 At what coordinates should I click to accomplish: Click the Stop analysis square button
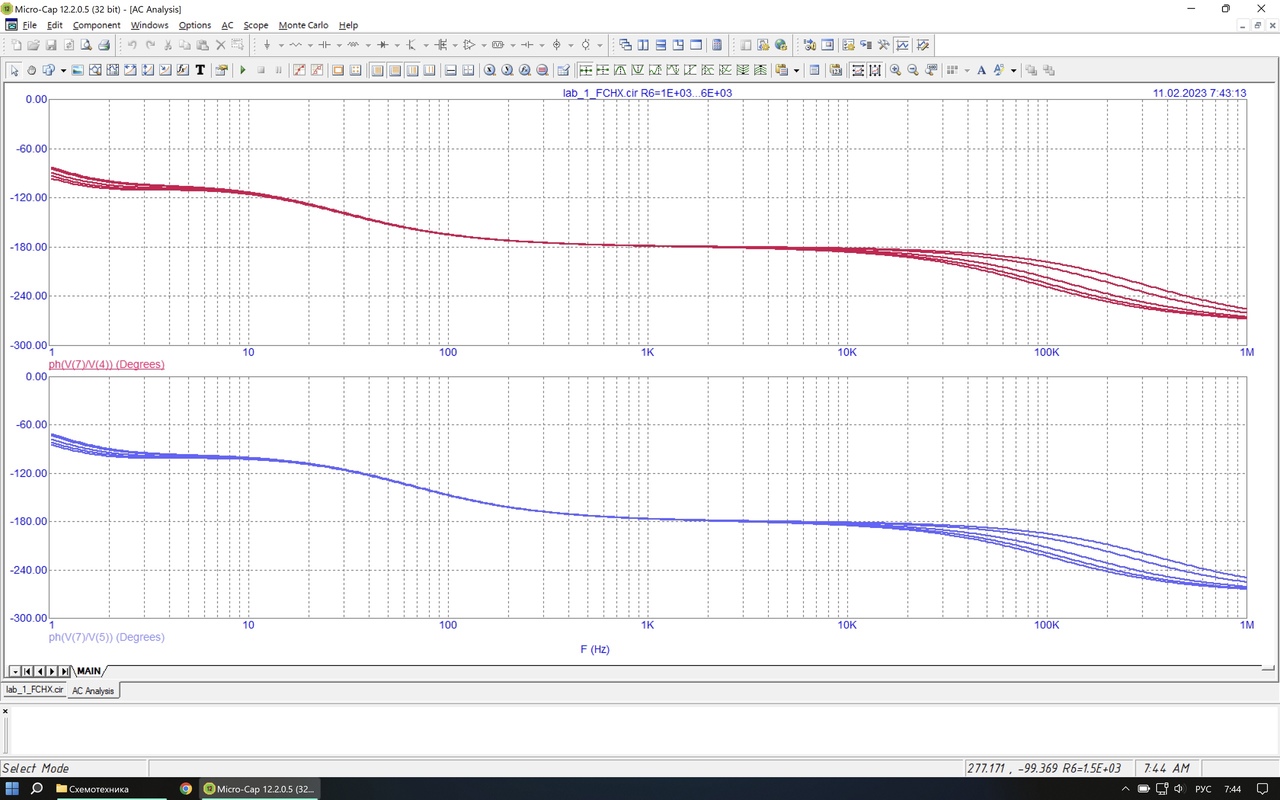click(260, 70)
